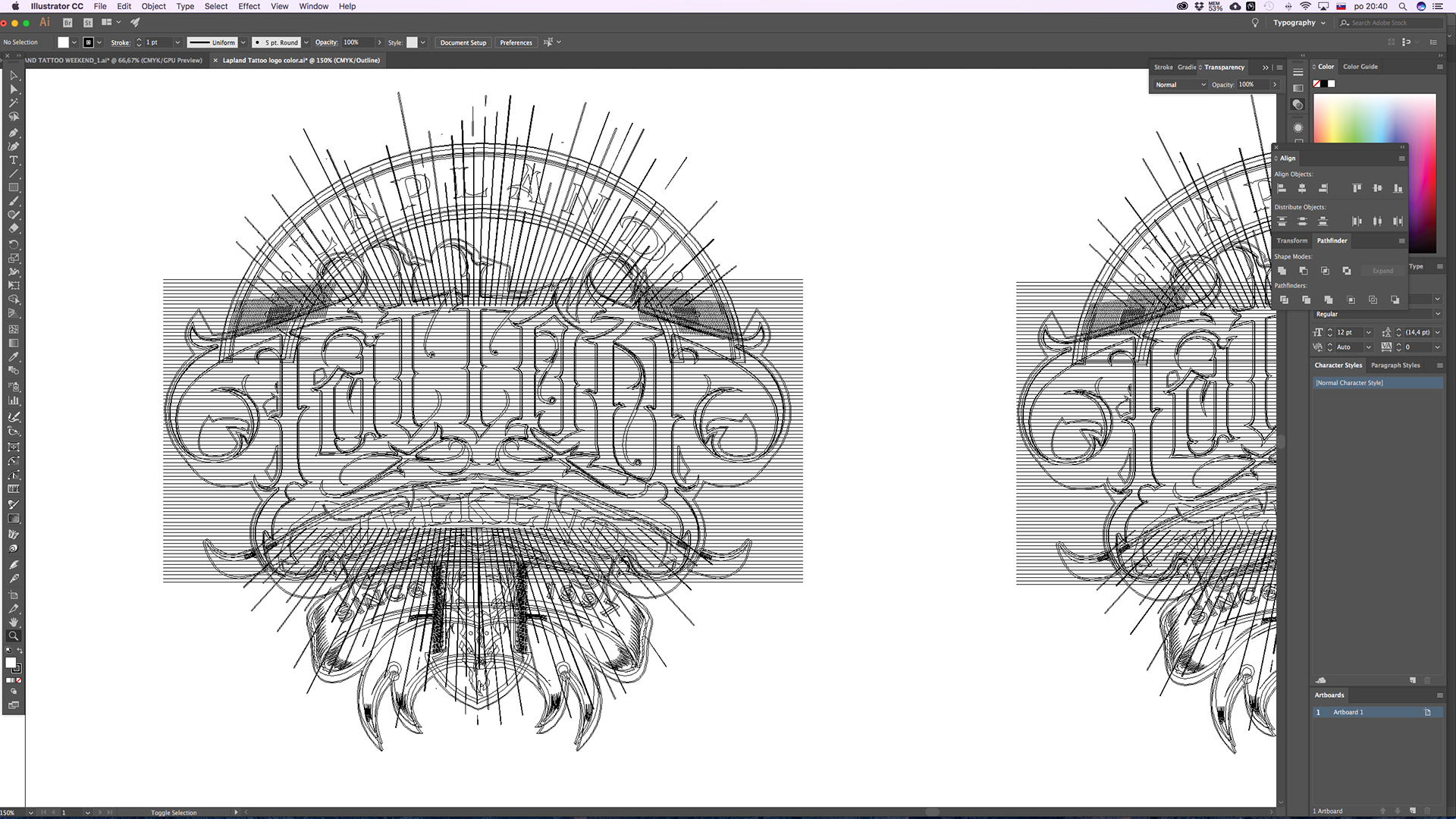1456x819 pixels.
Task: Select Artboard 1 in Artboards panel
Action: click(1377, 712)
